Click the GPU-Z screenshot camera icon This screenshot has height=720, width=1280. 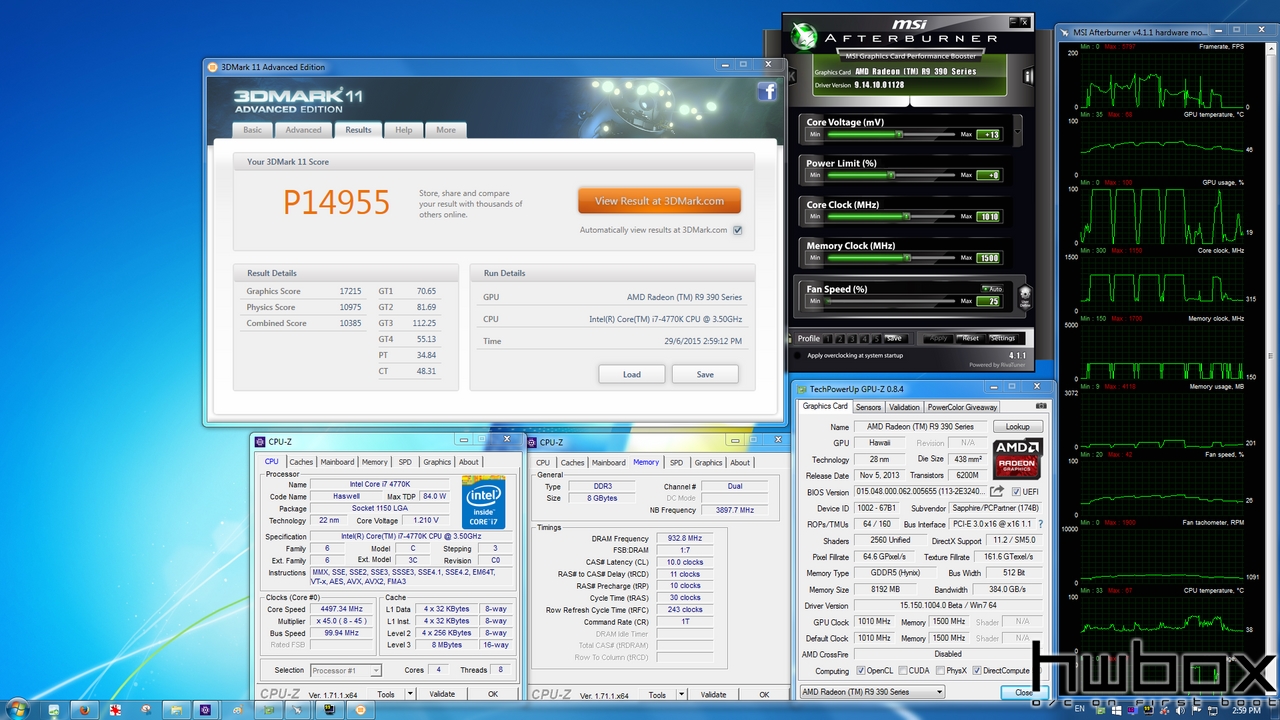1041,406
